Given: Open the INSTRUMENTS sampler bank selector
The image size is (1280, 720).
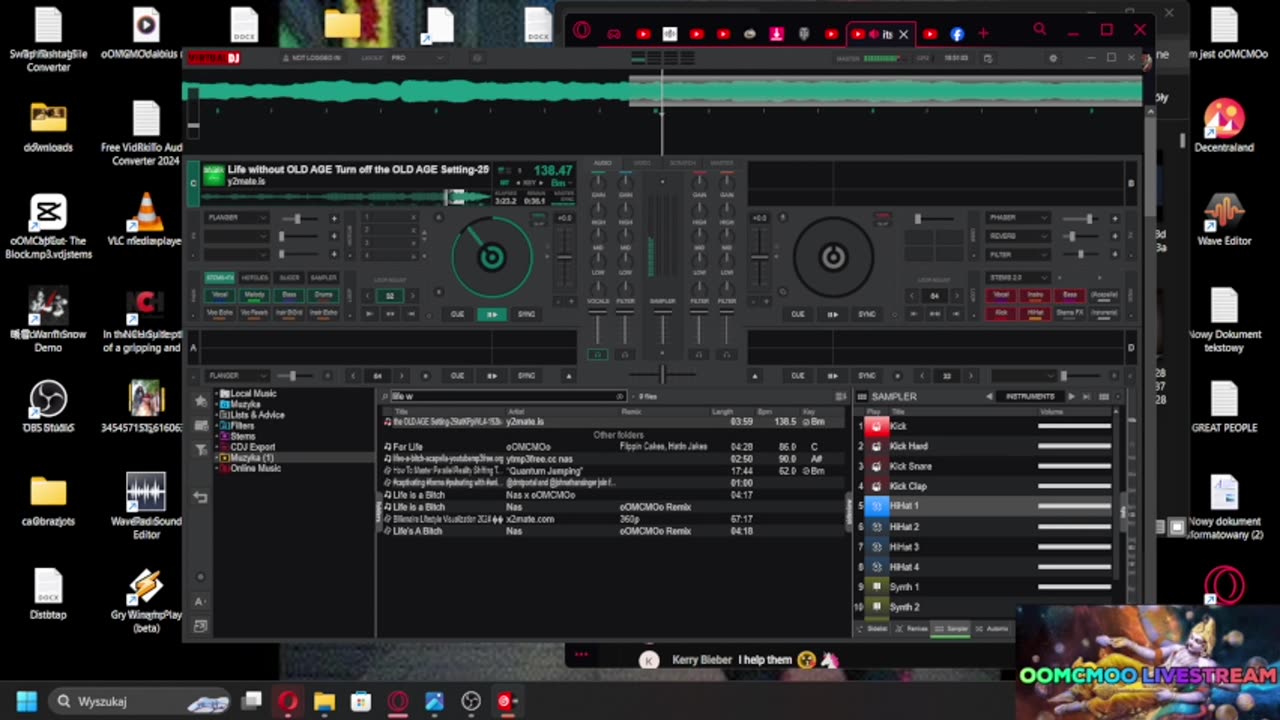Looking at the screenshot, I should tap(1030, 397).
